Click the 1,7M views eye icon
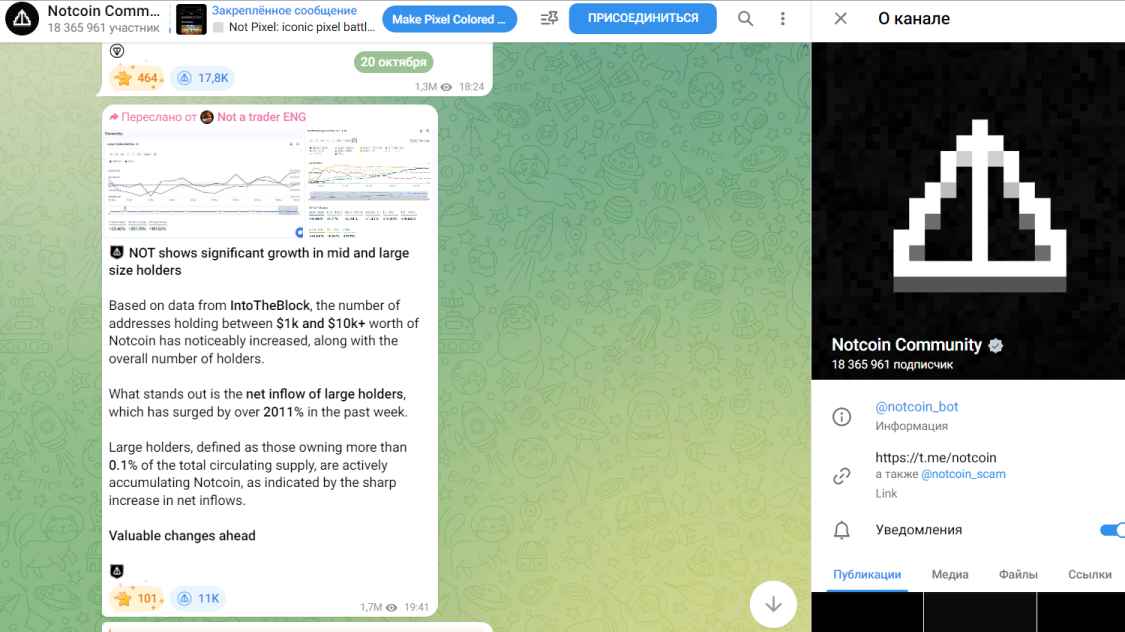Screen dimensions: 1125x632 [391, 608]
